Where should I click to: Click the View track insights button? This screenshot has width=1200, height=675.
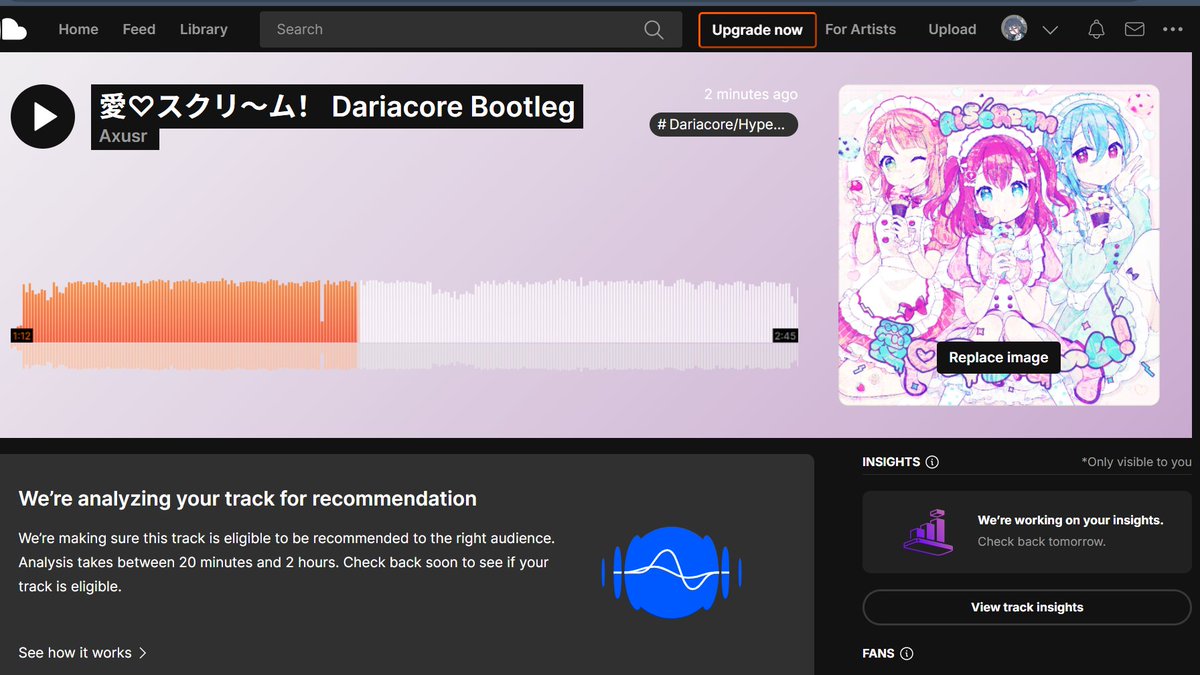point(1027,607)
